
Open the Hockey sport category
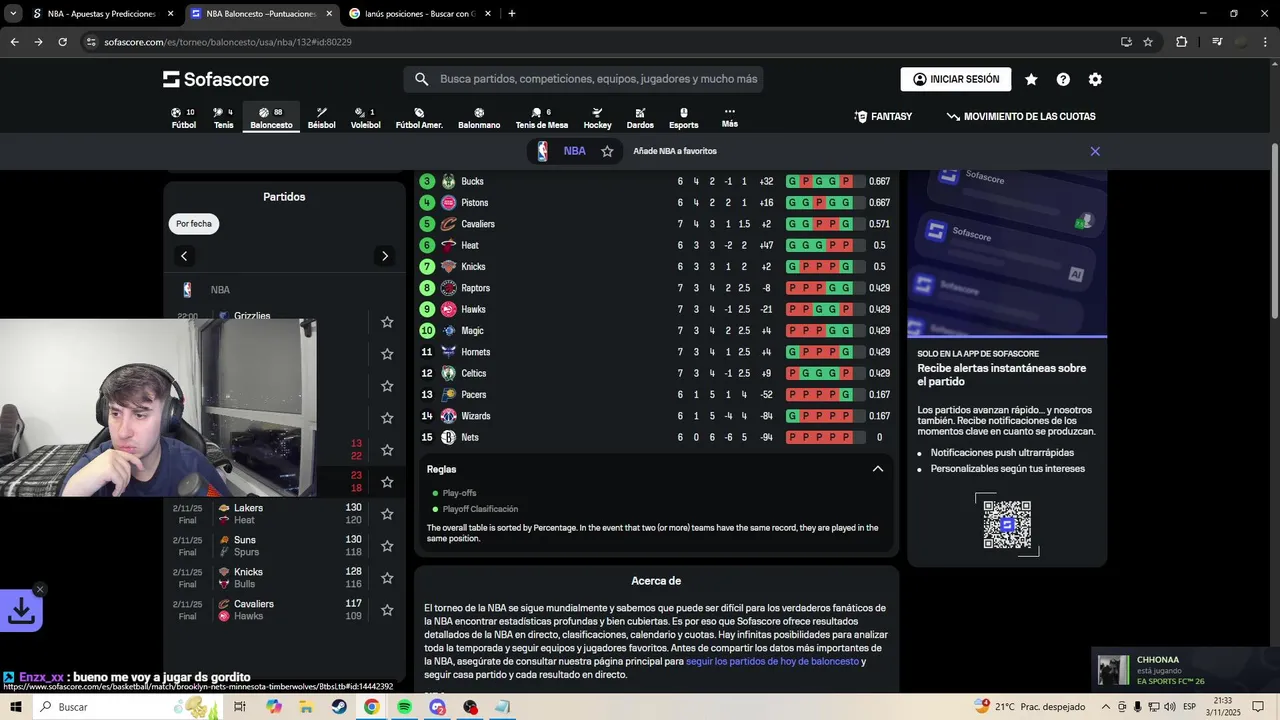597,118
